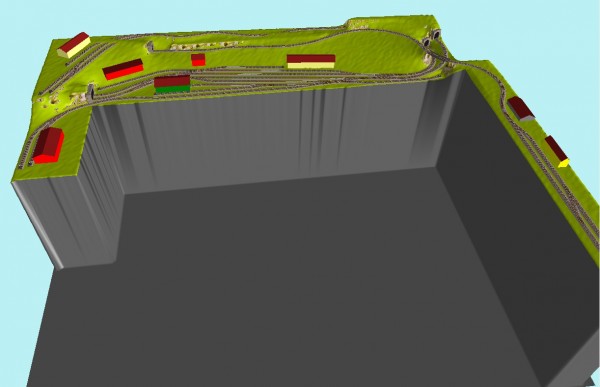Select the curved track beside the red engine shed
The image size is (600, 387).
point(33,142)
